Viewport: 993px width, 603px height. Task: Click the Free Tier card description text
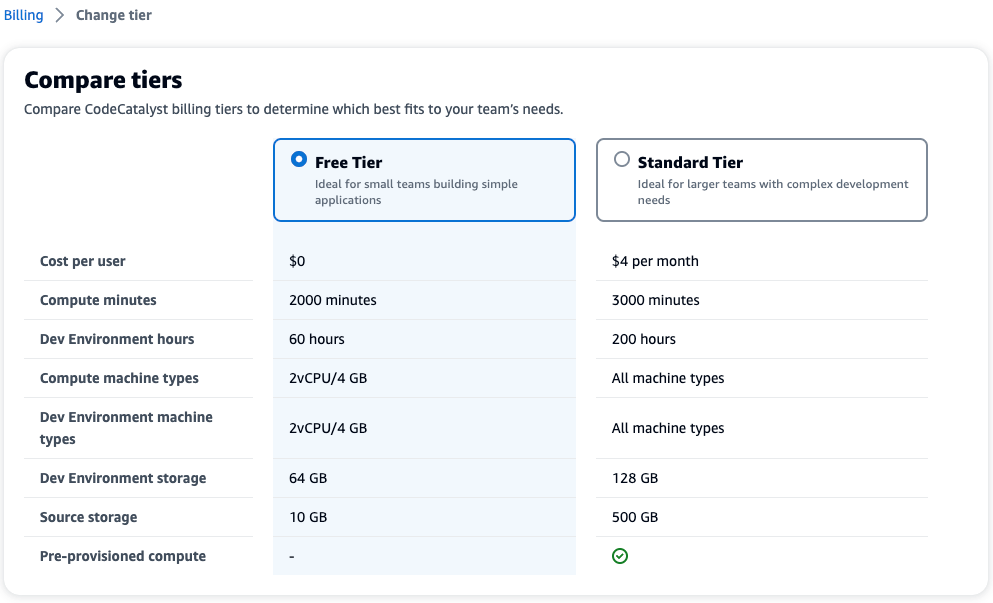[416, 192]
